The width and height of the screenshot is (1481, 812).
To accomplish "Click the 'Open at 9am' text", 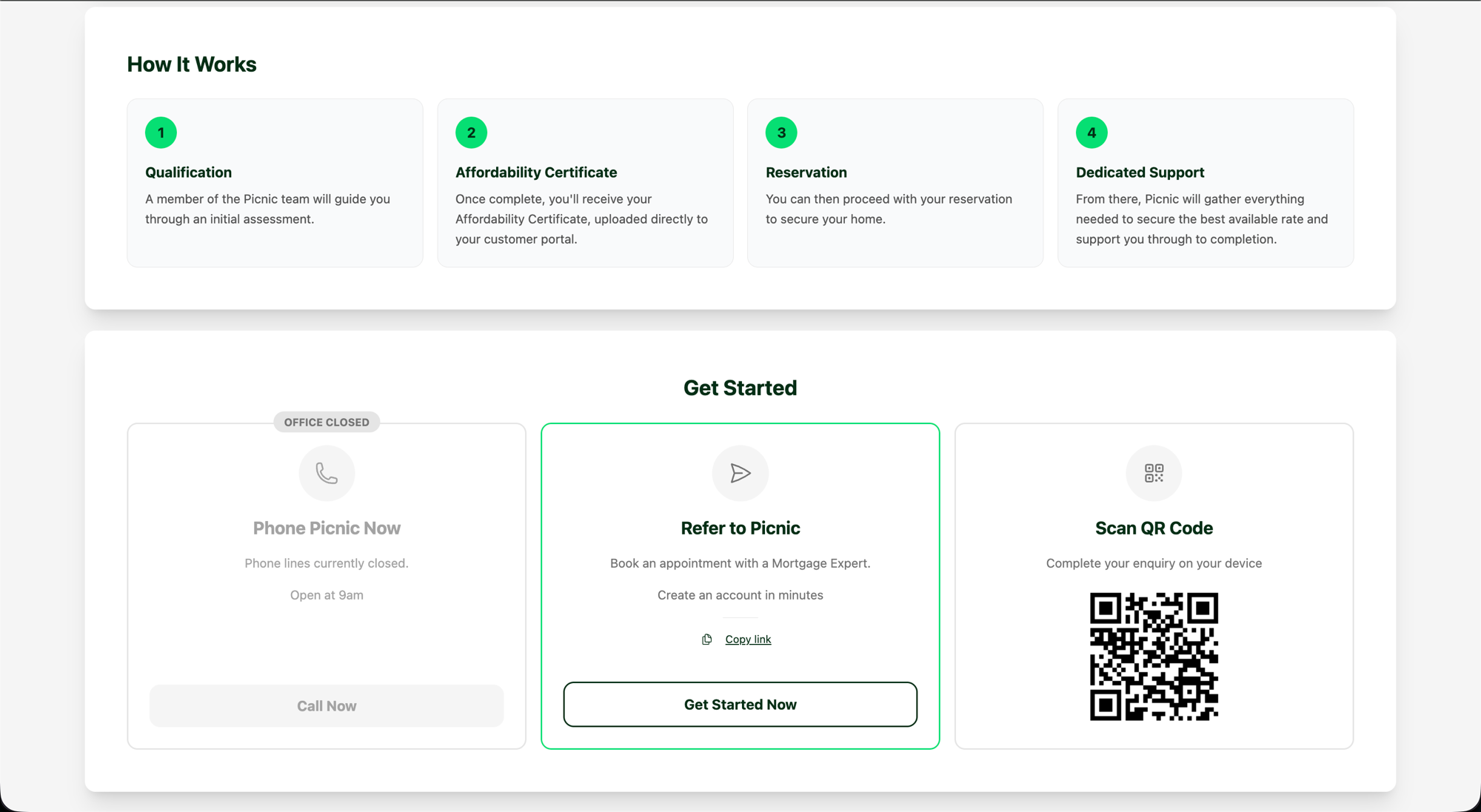I will 327,595.
